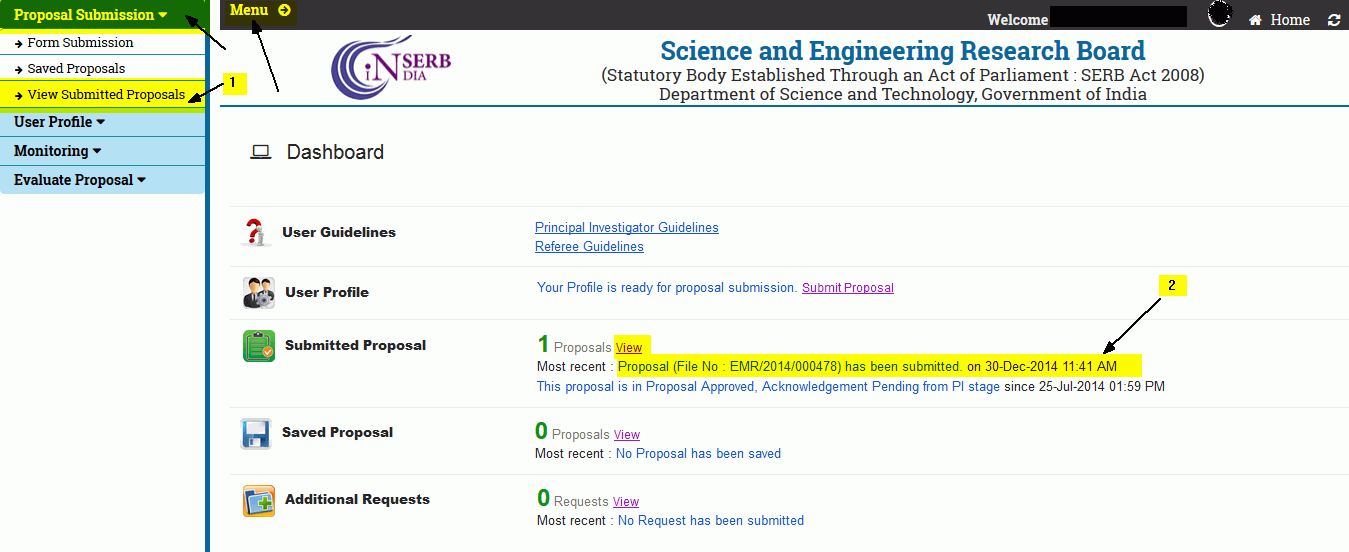Viewport: 1349px width, 552px height.
Task: Open the Referee Guidelines link
Action: 589,247
